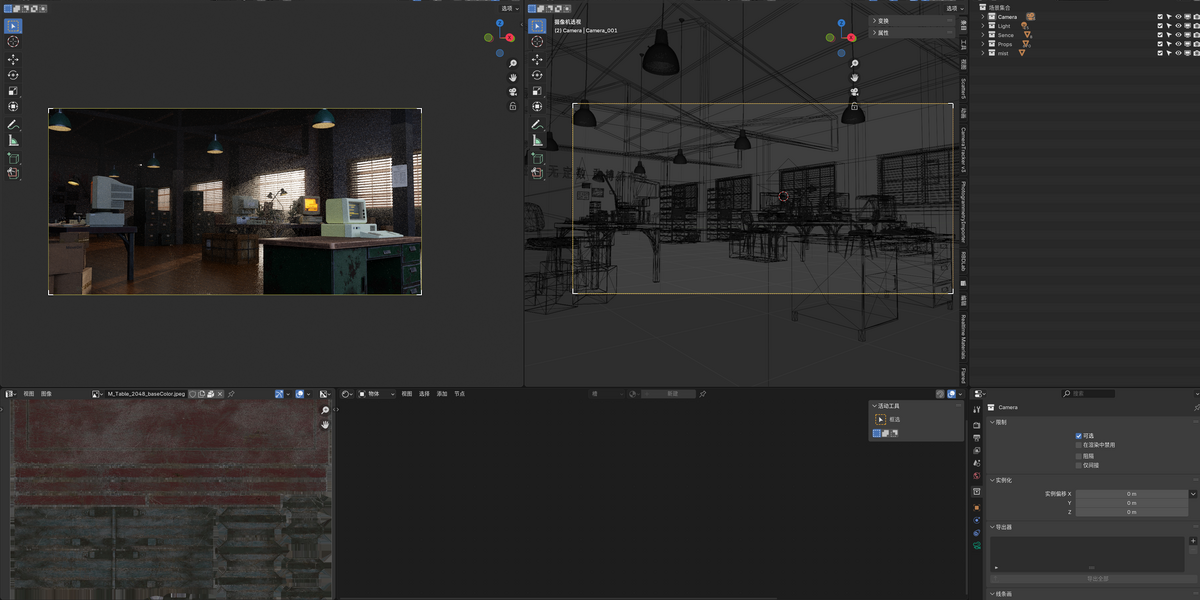
Task: Uncheck the Props collection exclude checkbox
Action: coord(1160,44)
